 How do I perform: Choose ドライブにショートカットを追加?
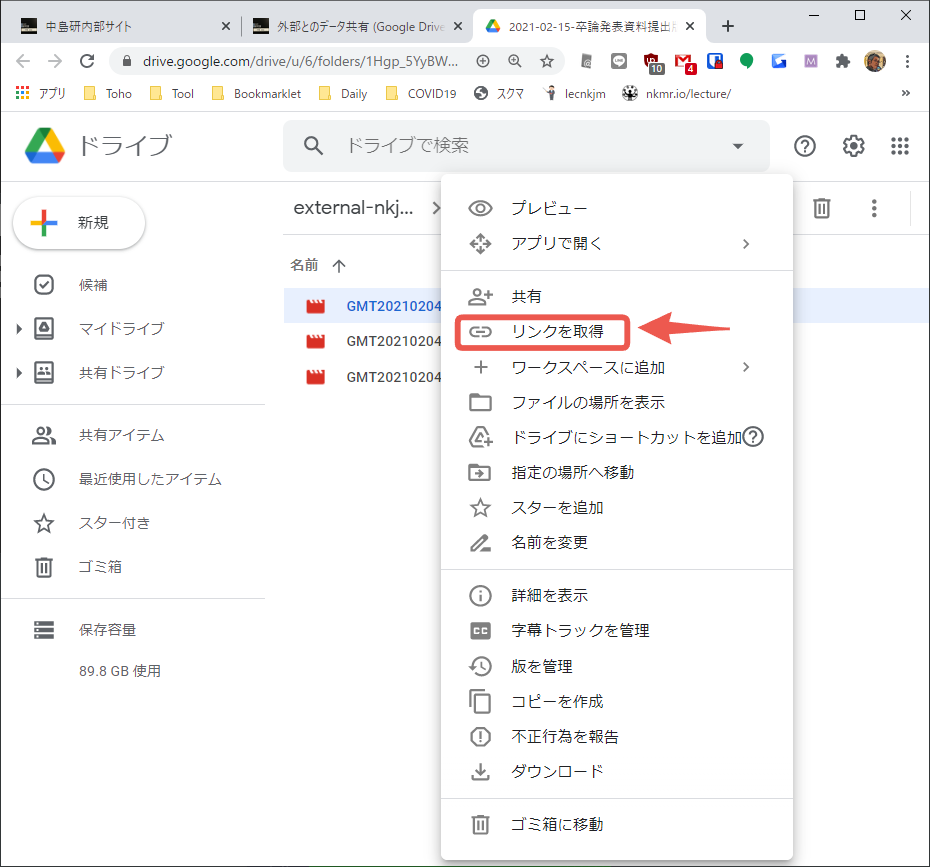pyautogui.click(x=617, y=438)
